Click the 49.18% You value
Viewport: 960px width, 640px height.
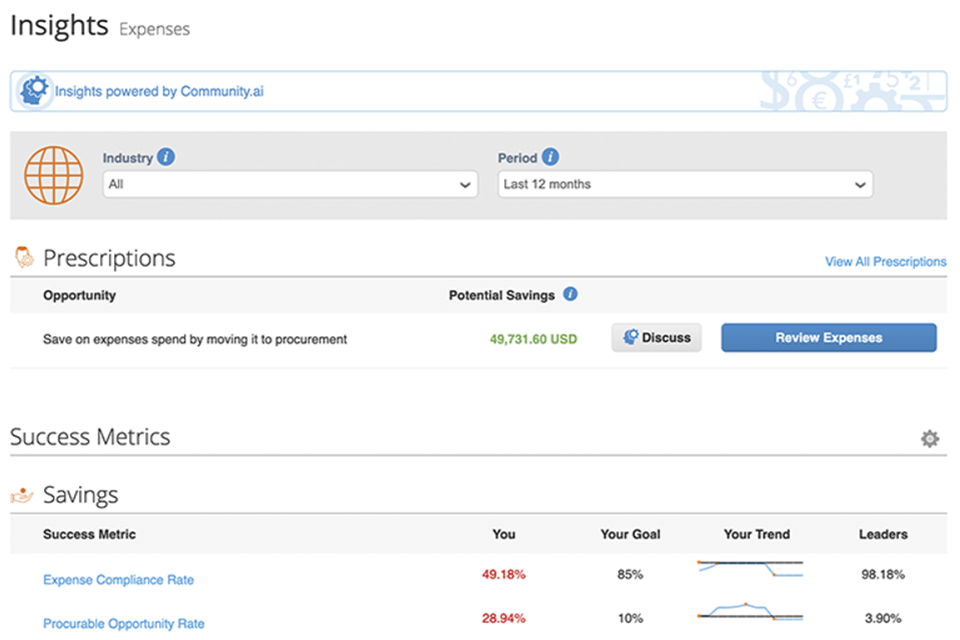(x=503, y=574)
